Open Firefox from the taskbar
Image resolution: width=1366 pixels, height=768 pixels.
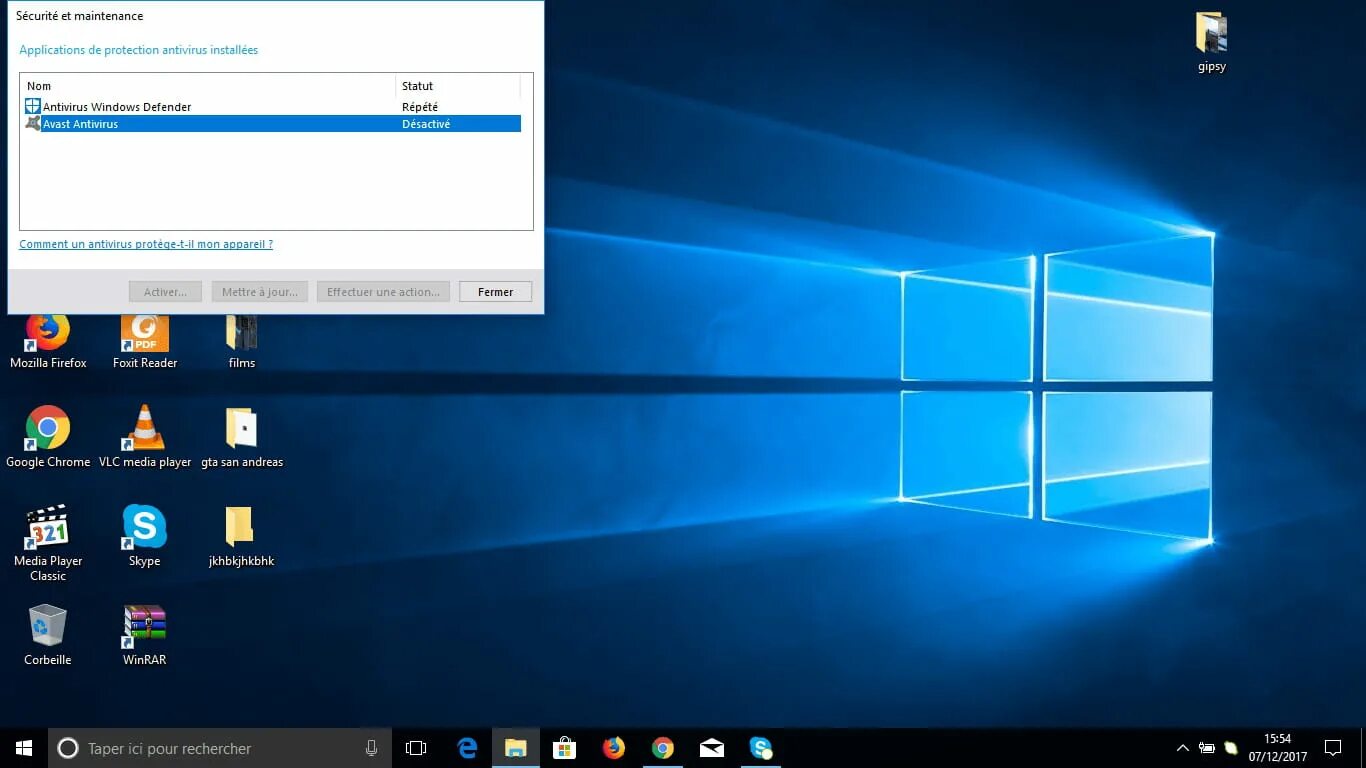[x=614, y=748]
